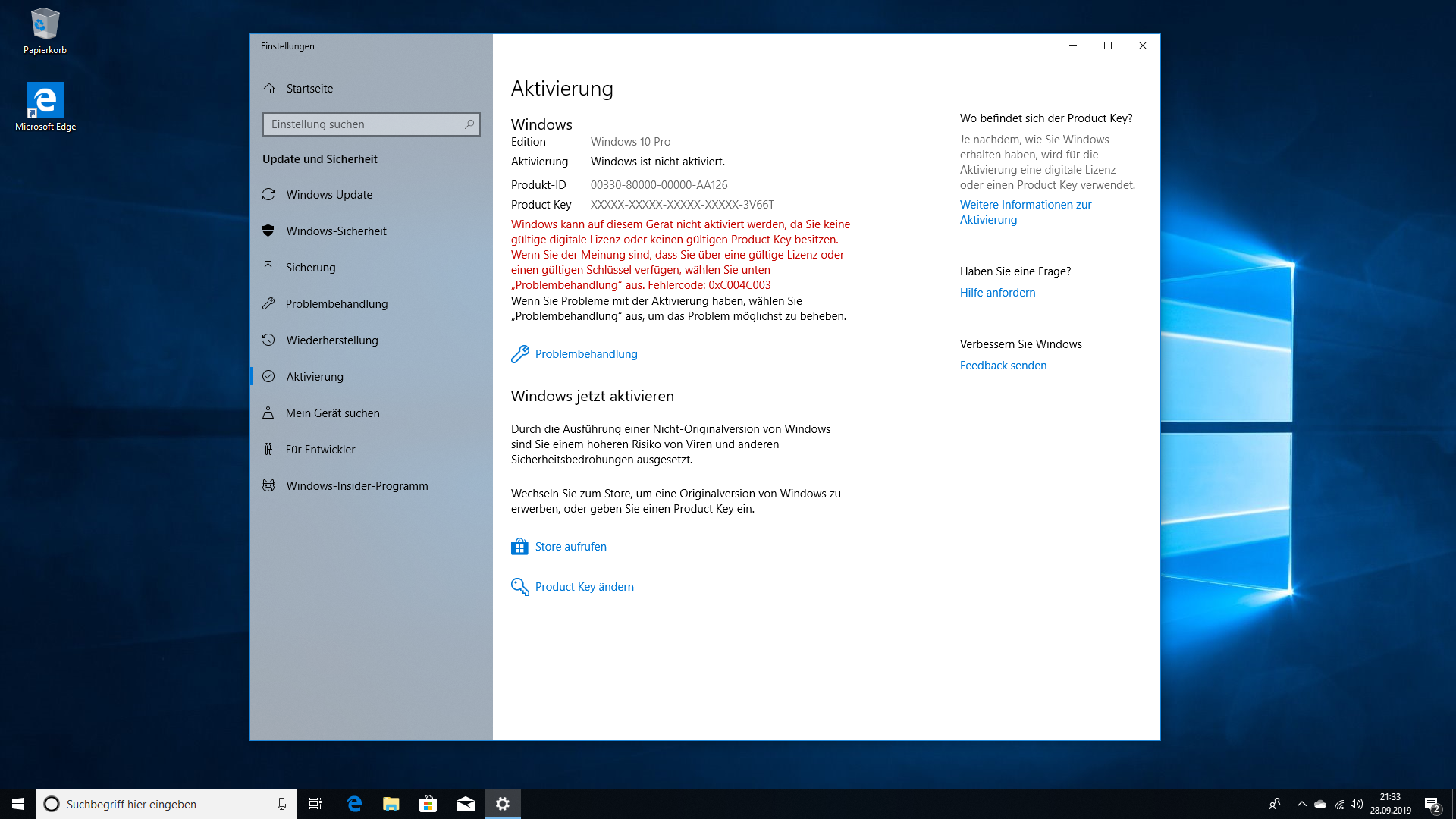Click the key icon beside Product Key ändern
This screenshot has height=819, width=1456.
click(519, 587)
